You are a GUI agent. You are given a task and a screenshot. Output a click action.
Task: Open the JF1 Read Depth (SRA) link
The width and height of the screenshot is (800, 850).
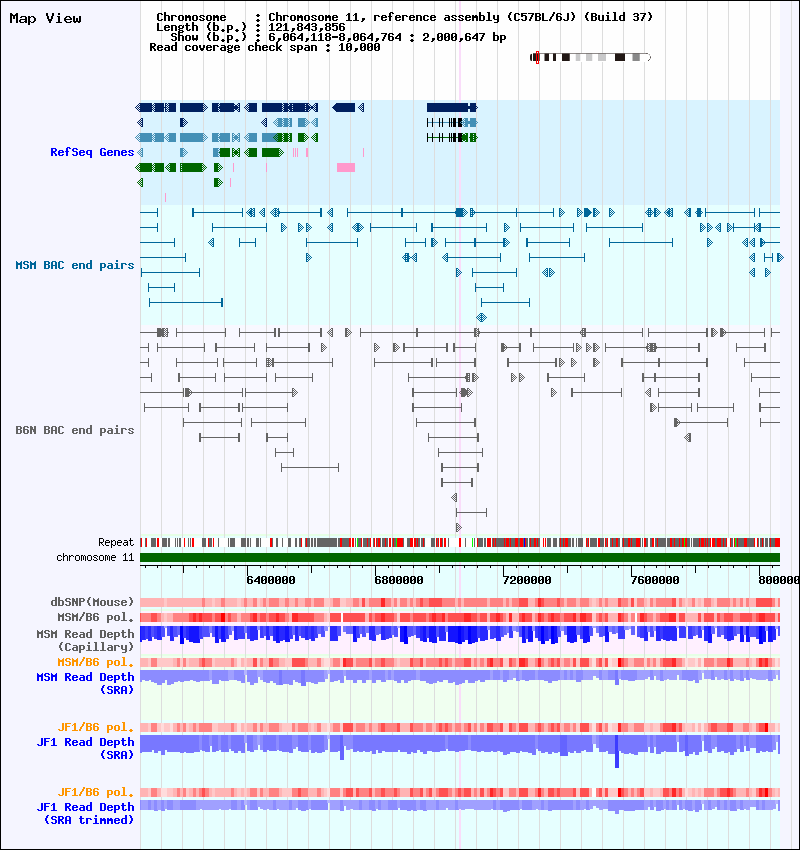click(86, 748)
